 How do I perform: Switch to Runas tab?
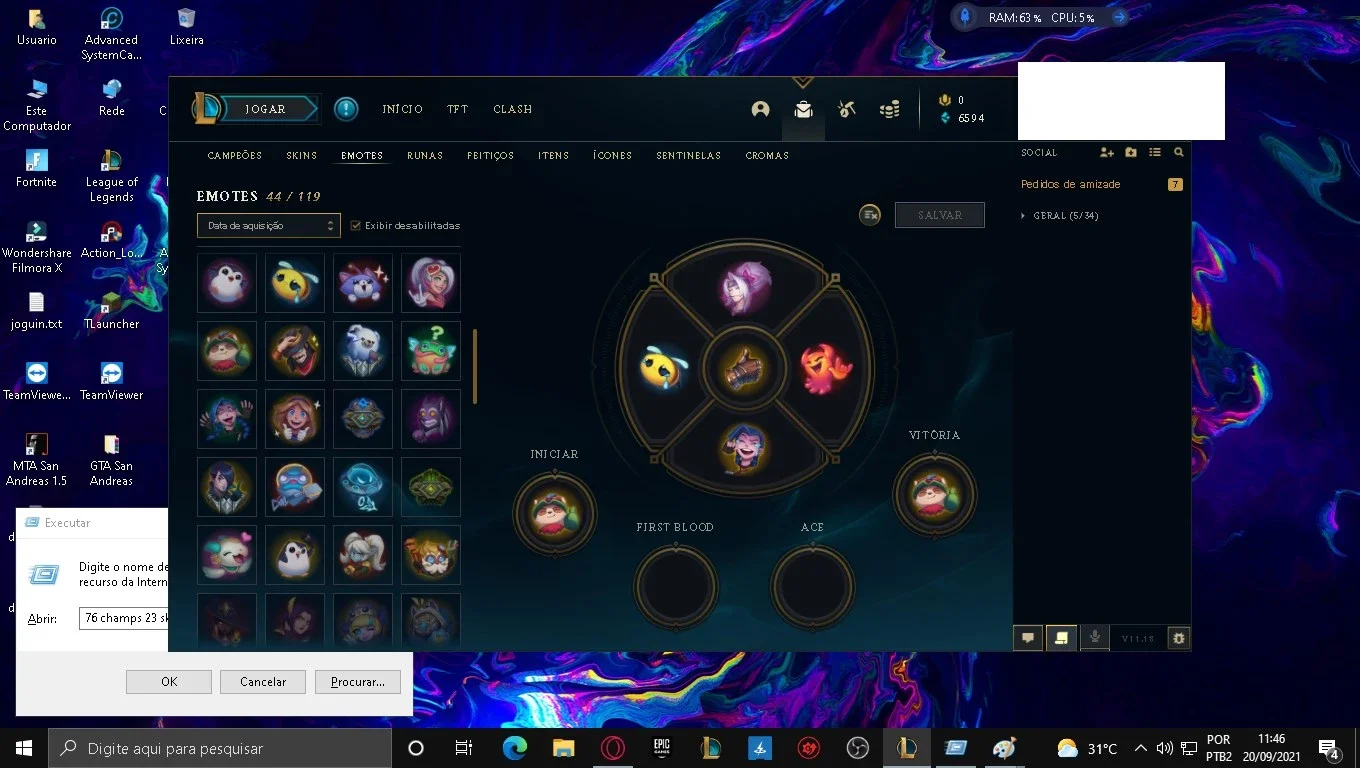pyautogui.click(x=425, y=156)
